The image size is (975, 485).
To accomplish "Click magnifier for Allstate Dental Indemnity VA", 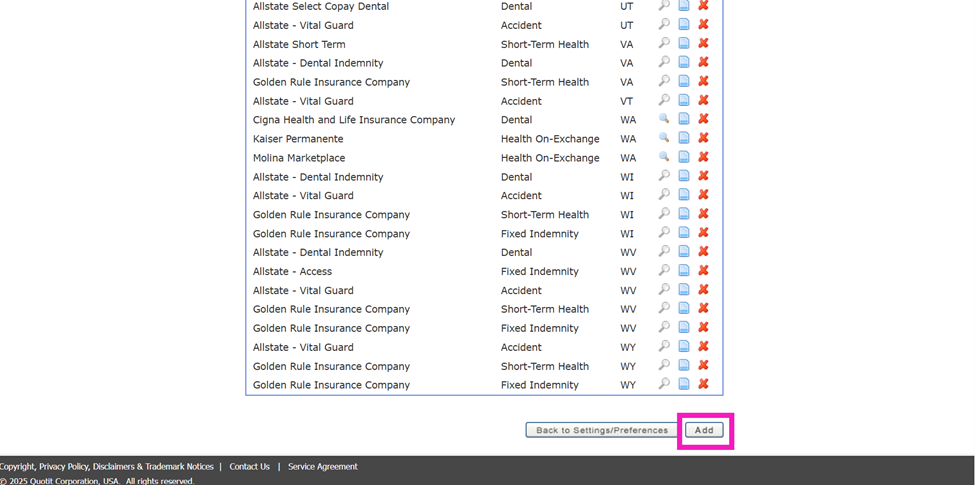I will coord(664,62).
